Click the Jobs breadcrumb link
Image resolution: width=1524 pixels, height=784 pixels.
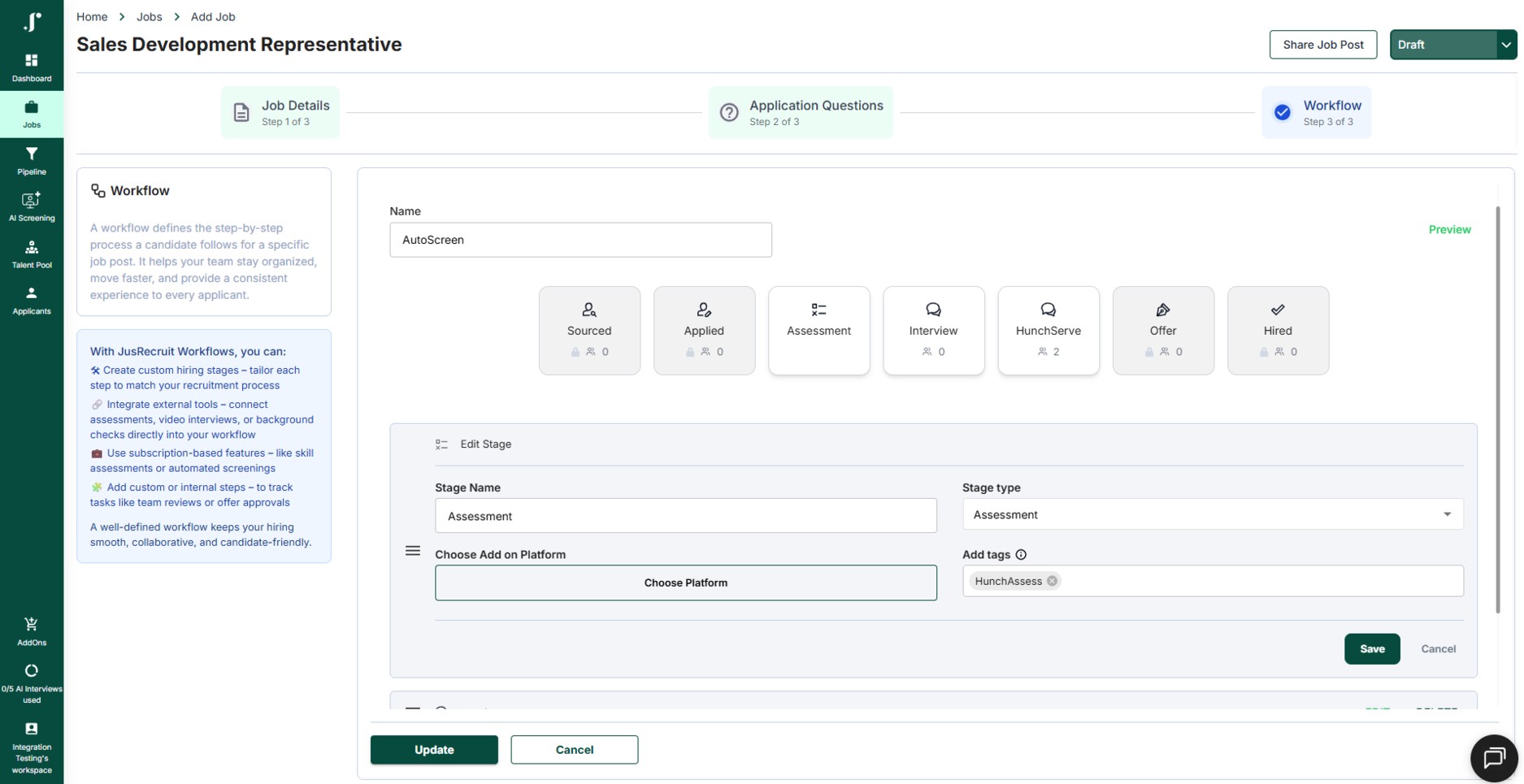pyautogui.click(x=149, y=16)
